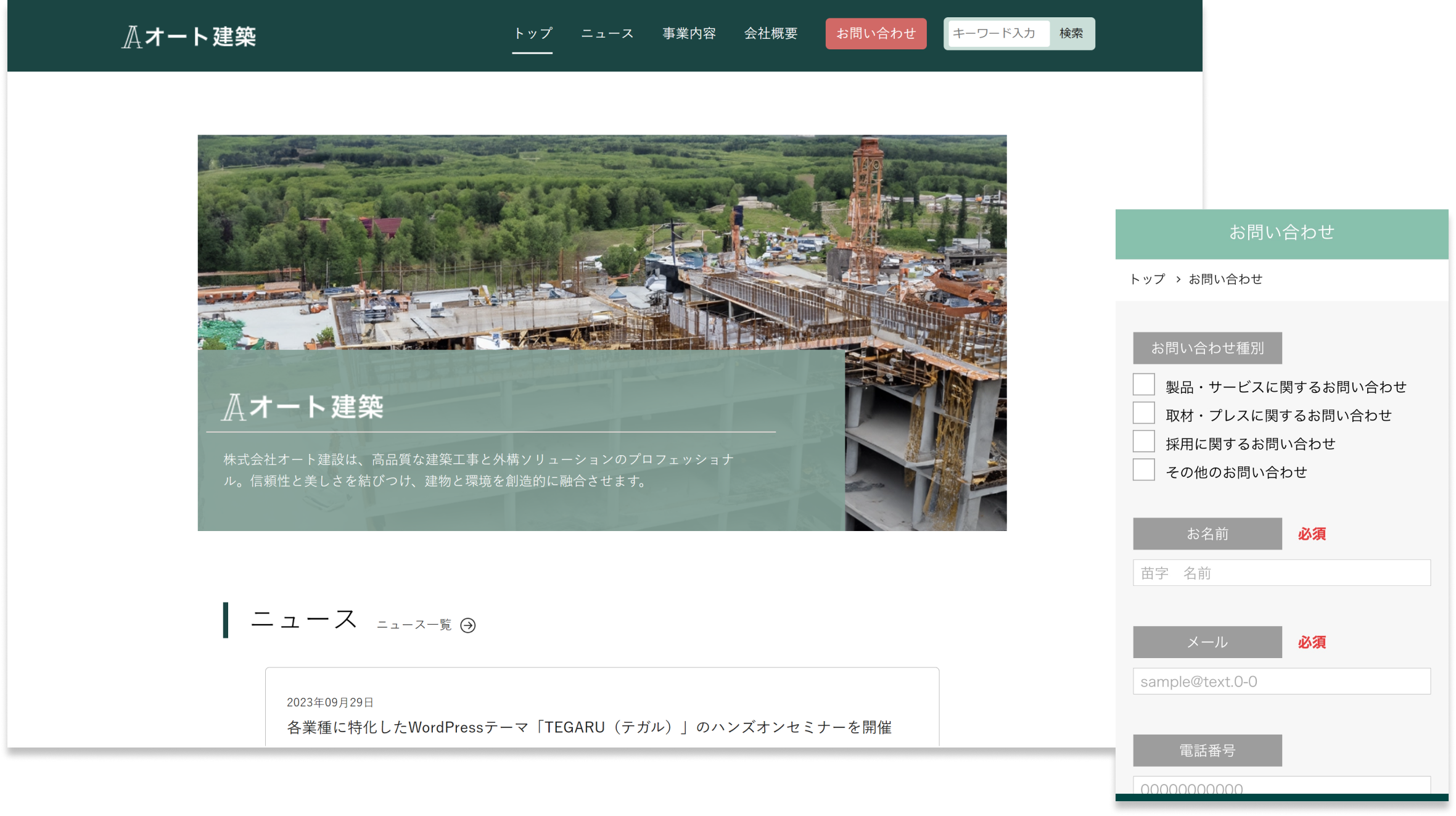This screenshot has height=816, width=1456.
Task: Click the お名前 text field
Action: click(x=1281, y=573)
